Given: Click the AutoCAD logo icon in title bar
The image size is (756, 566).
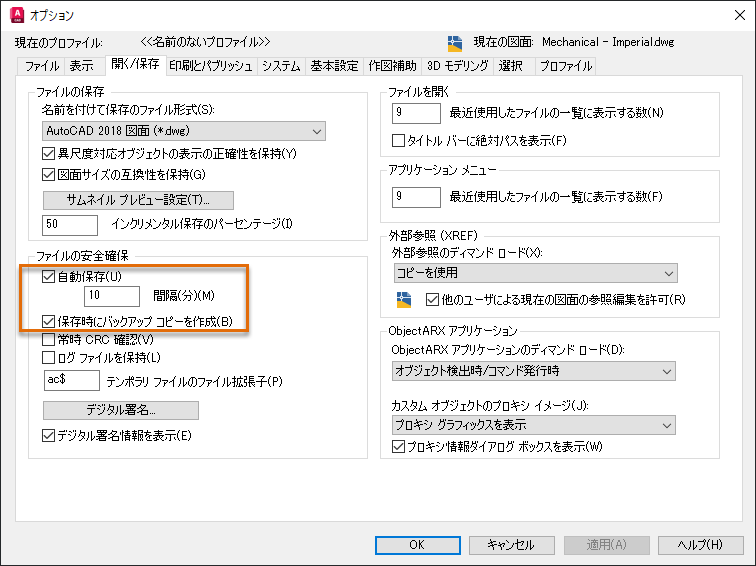Looking at the screenshot, I should pyautogui.click(x=17, y=15).
